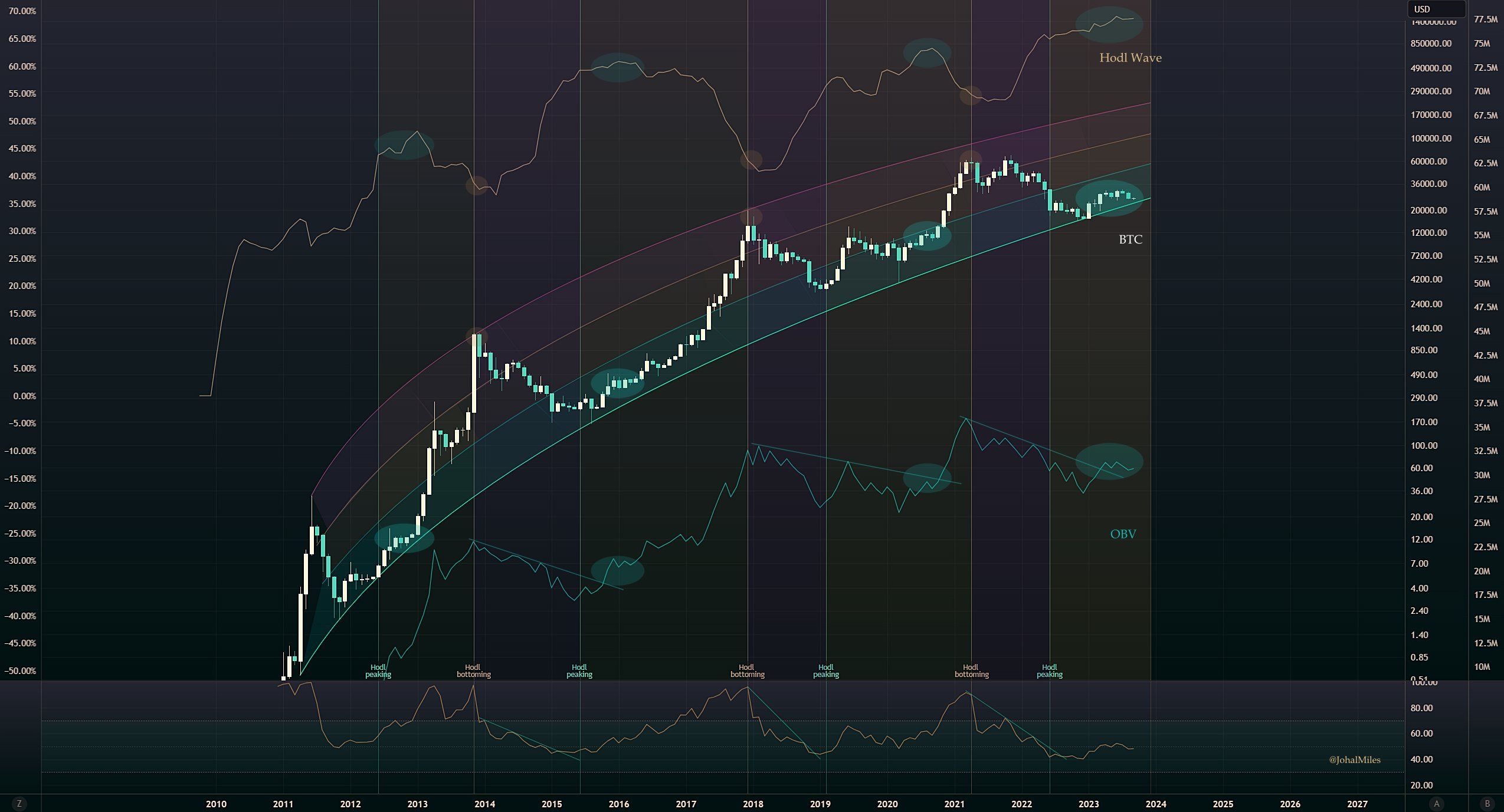This screenshot has height=812, width=1504.
Task: Click the 77.5M value on far-right scale
Action: pos(1485,19)
